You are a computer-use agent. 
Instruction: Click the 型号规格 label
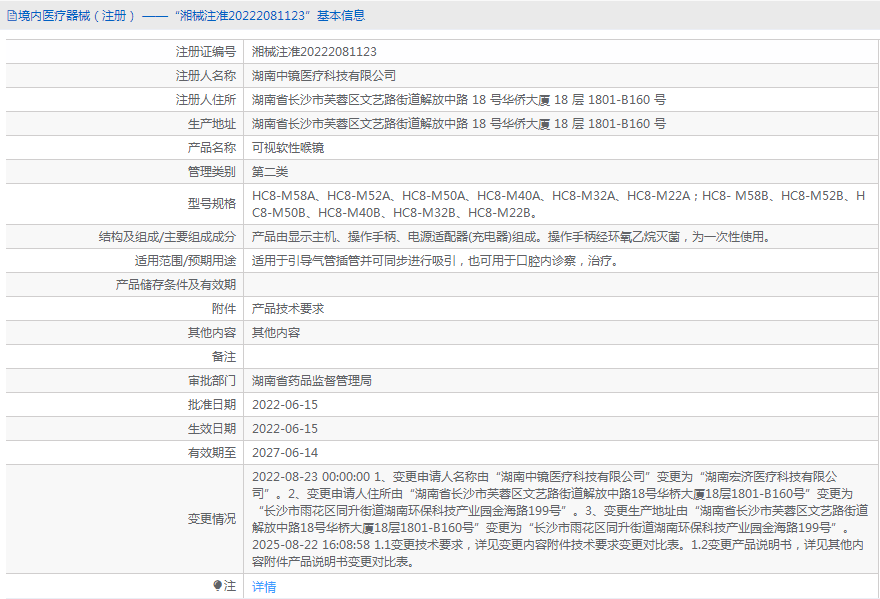click(x=212, y=204)
